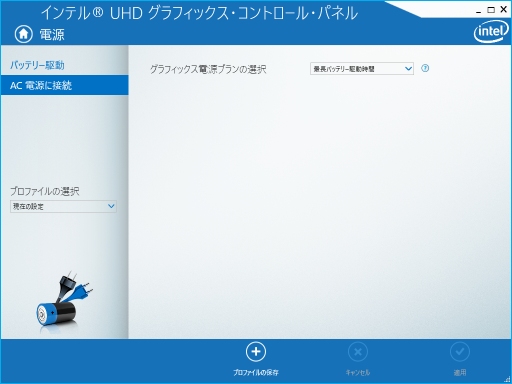
Task: Click the X circle cancel icon
Action: (x=358, y=352)
